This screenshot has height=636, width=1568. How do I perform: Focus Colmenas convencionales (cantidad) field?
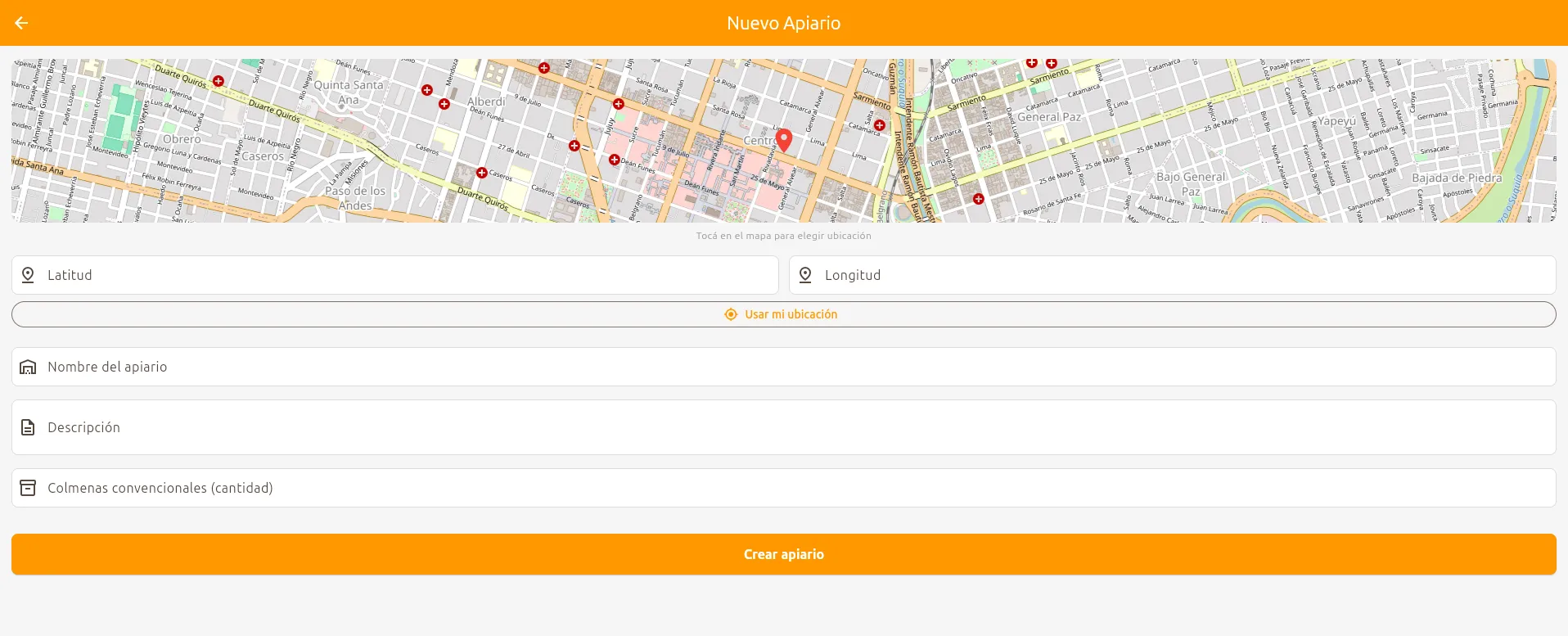click(x=784, y=488)
